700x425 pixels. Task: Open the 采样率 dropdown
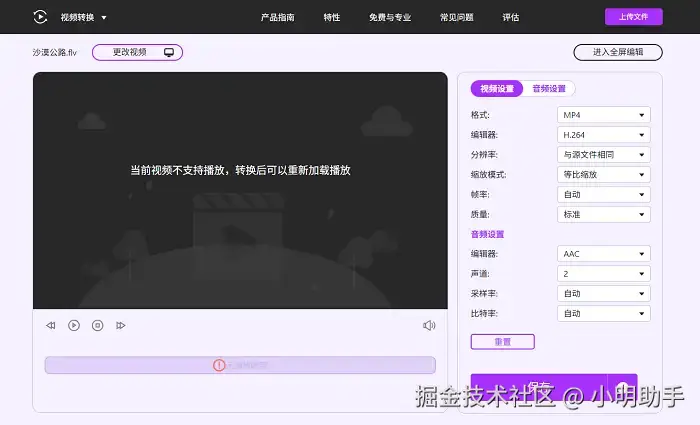[604, 294]
